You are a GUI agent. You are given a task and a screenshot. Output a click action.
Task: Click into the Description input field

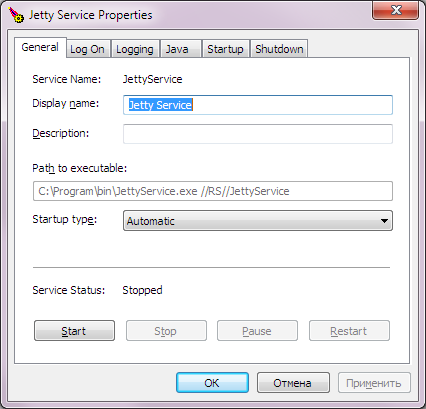pos(258,134)
